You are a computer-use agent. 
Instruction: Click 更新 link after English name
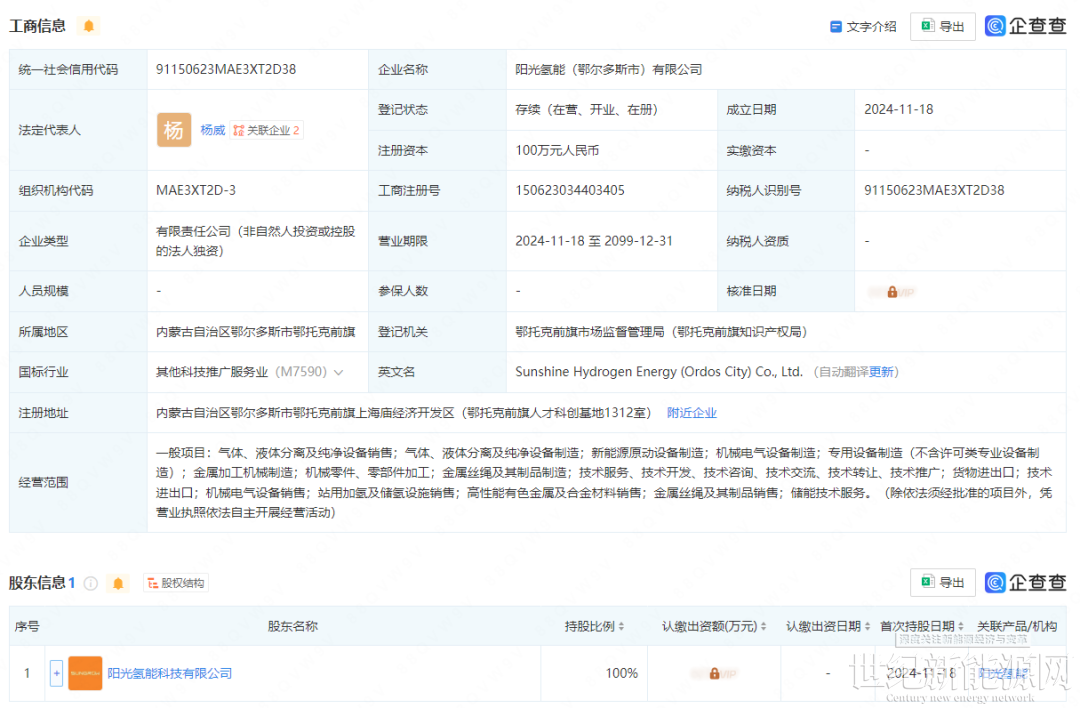[x=881, y=372]
